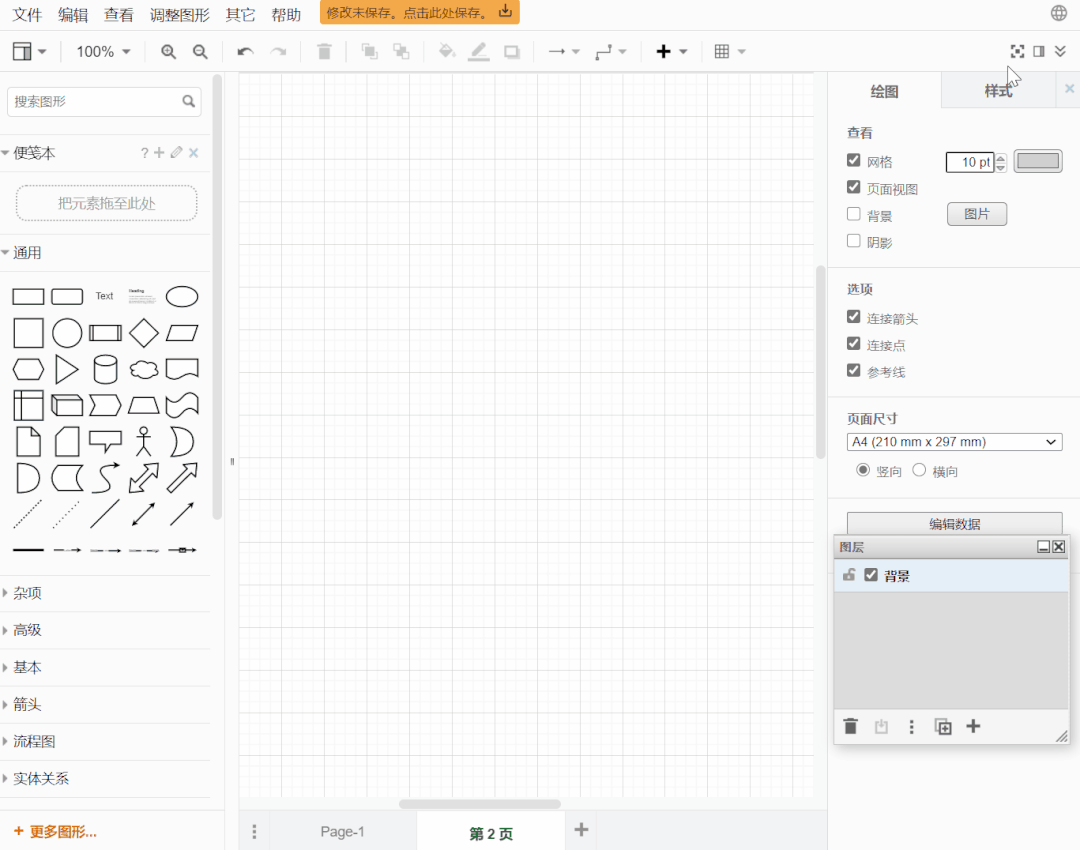Click the 图片 background image button
1080x850 pixels.
[x=977, y=214]
